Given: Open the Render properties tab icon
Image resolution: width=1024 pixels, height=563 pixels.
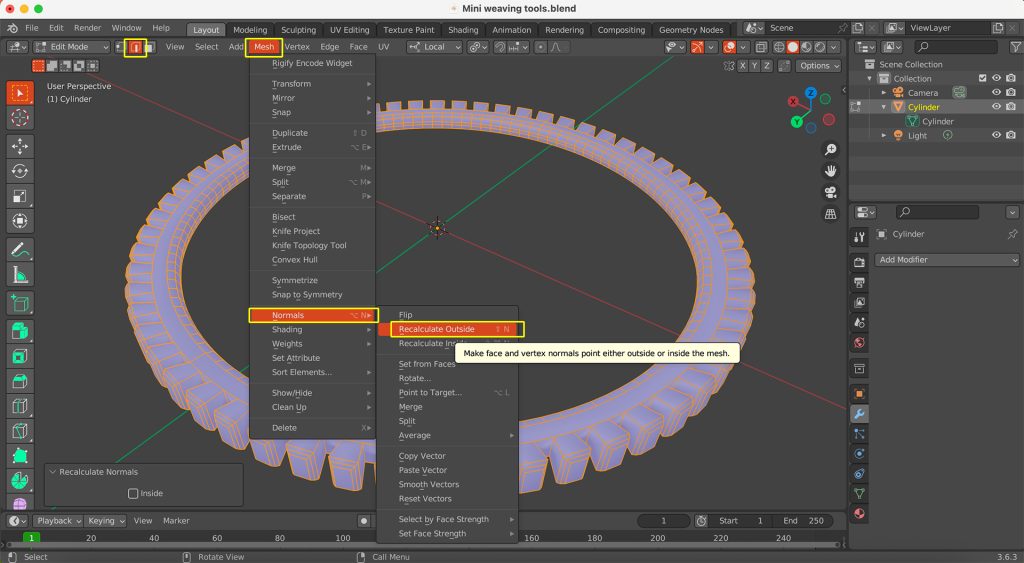Looking at the screenshot, I should pos(859,263).
